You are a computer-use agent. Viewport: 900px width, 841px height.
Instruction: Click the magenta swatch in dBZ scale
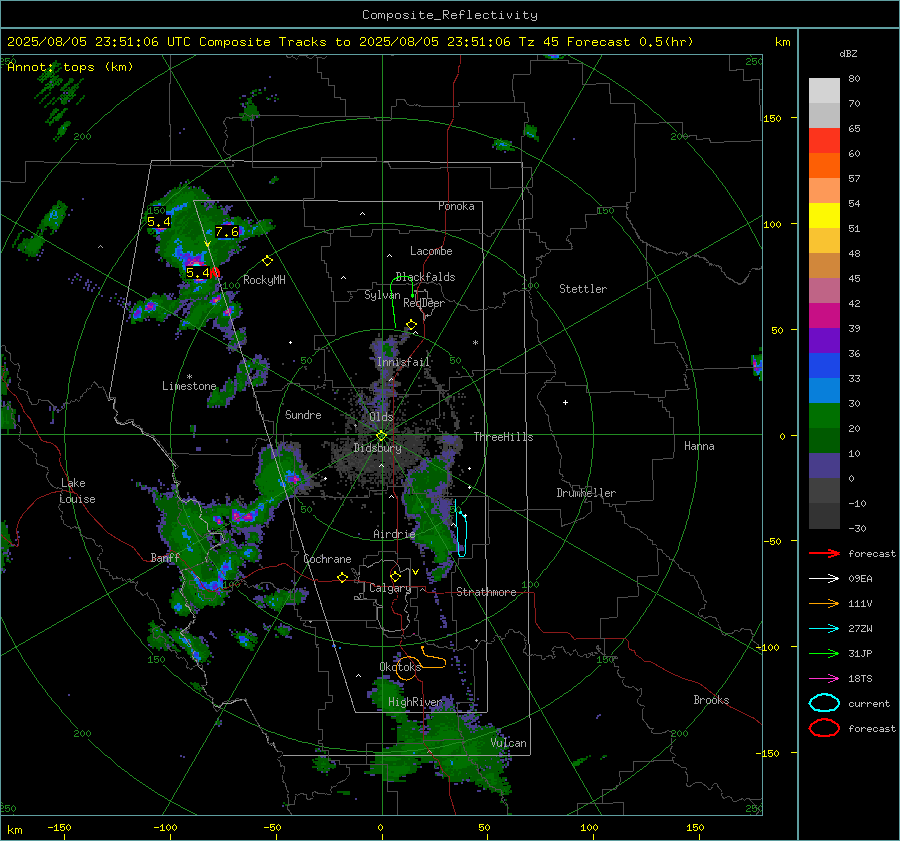[x=824, y=315]
